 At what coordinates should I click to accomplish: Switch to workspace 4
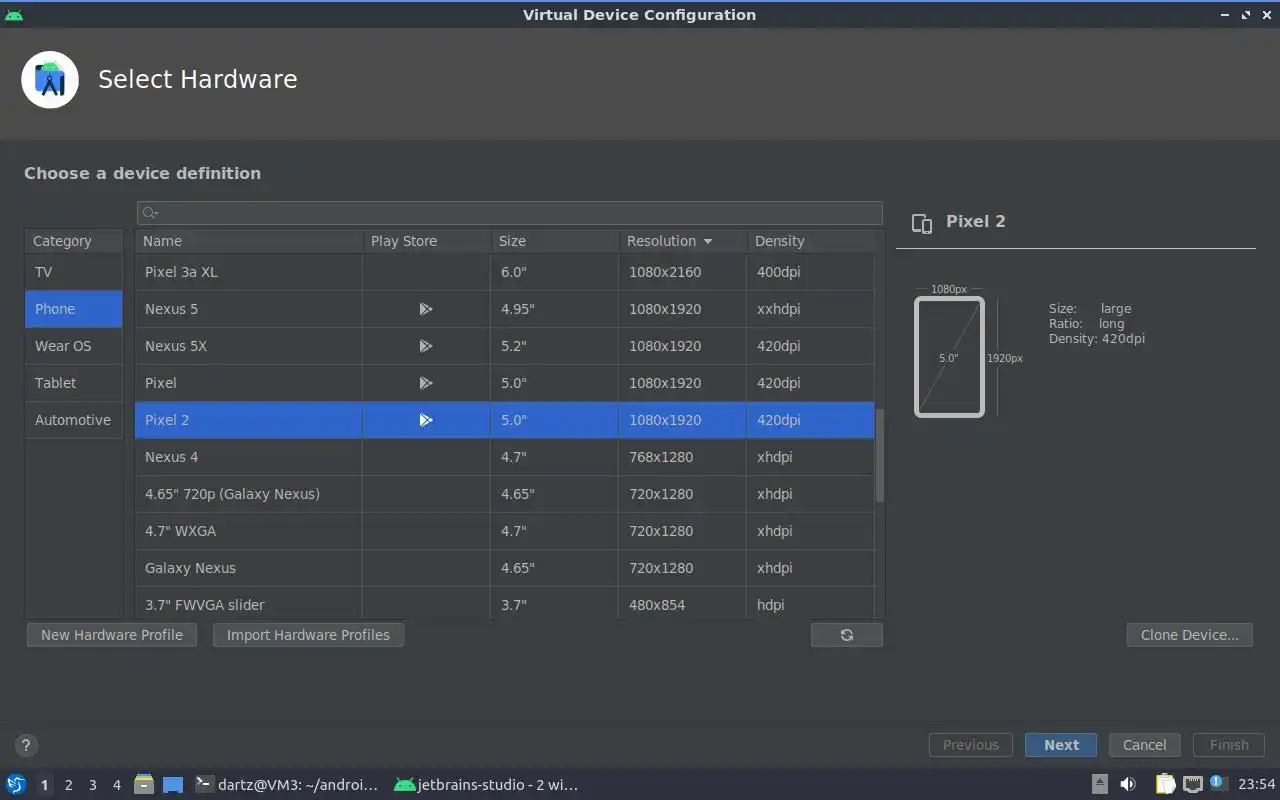116,785
